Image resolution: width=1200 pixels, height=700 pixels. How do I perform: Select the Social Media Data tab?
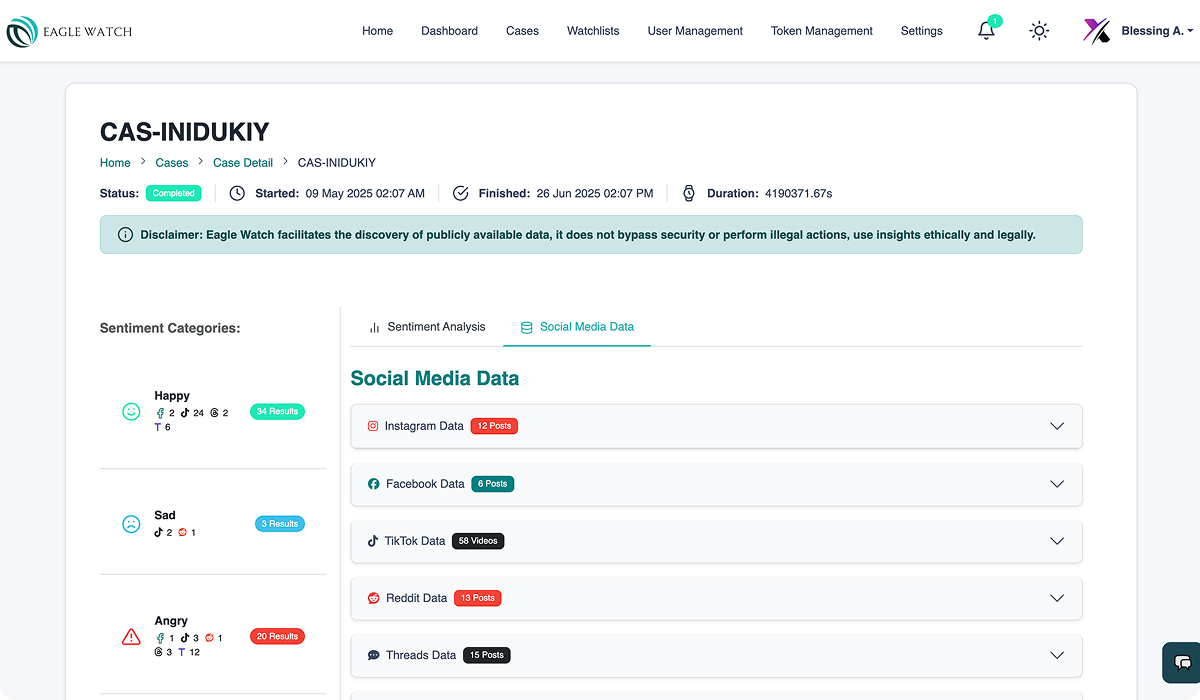[577, 327]
